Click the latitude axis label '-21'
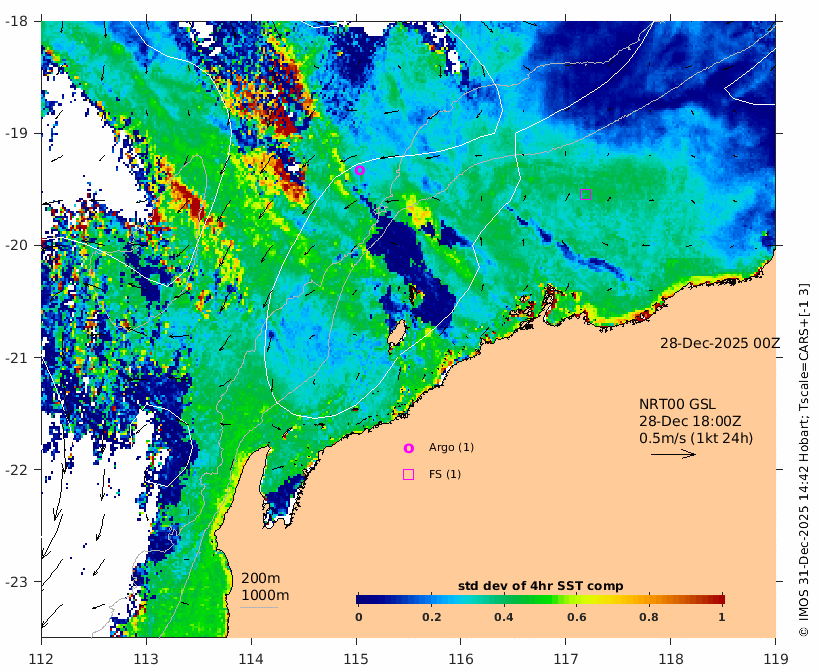The image size is (819, 672). [16, 357]
